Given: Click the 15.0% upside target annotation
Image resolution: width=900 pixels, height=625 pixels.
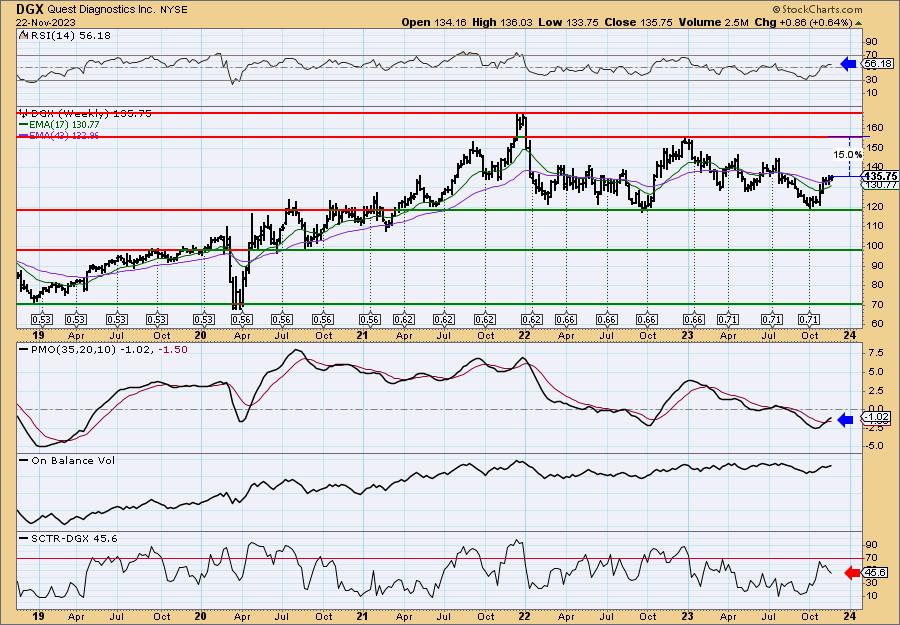Looking at the screenshot, I should pos(847,155).
